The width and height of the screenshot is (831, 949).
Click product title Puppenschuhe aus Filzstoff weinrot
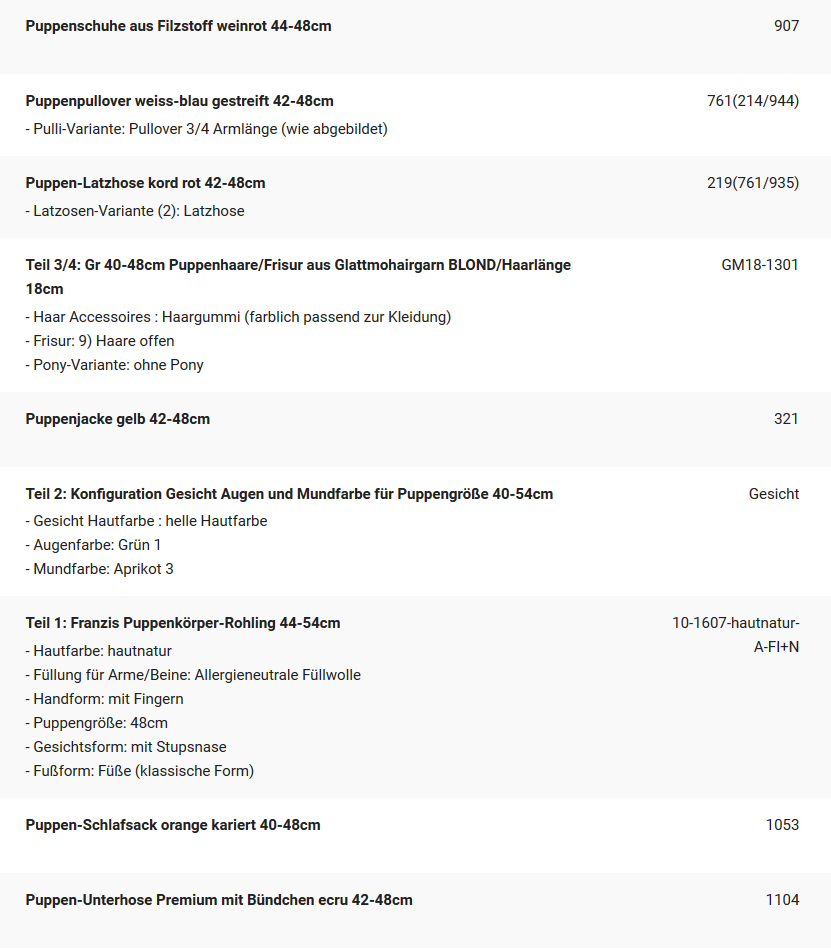point(179,26)
